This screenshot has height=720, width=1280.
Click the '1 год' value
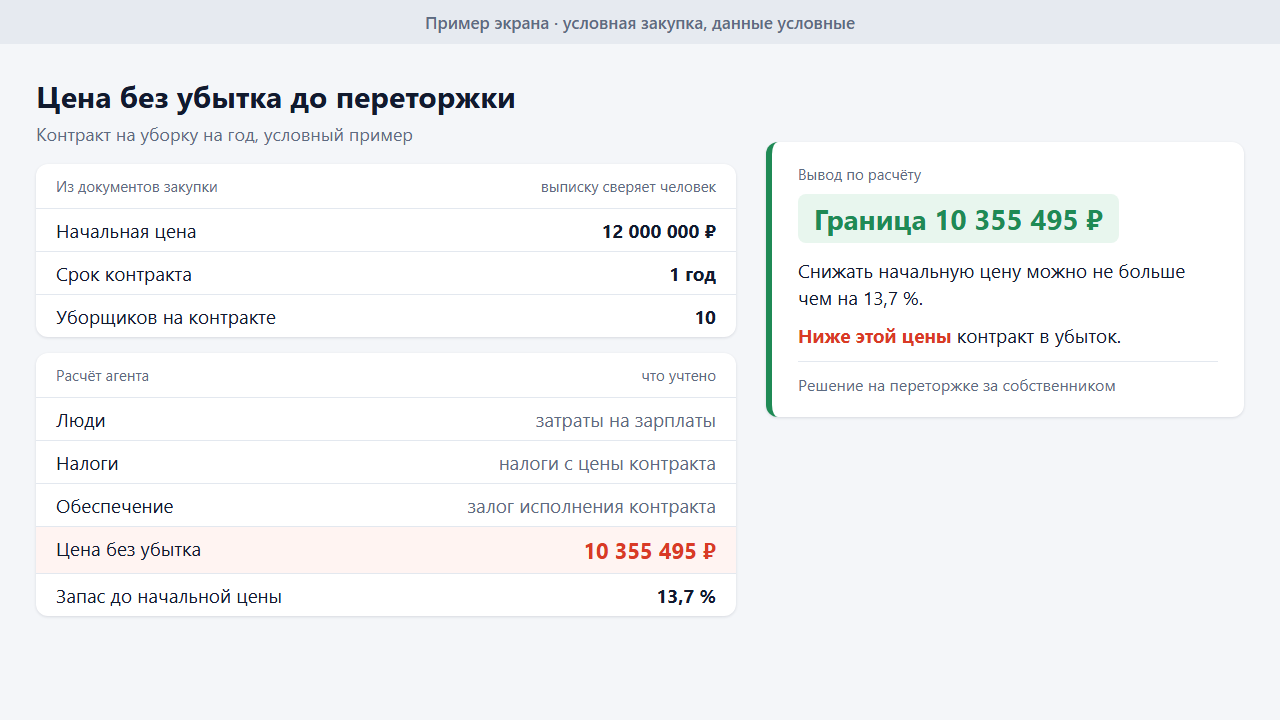pyautogui.click(x=693, y=275)
